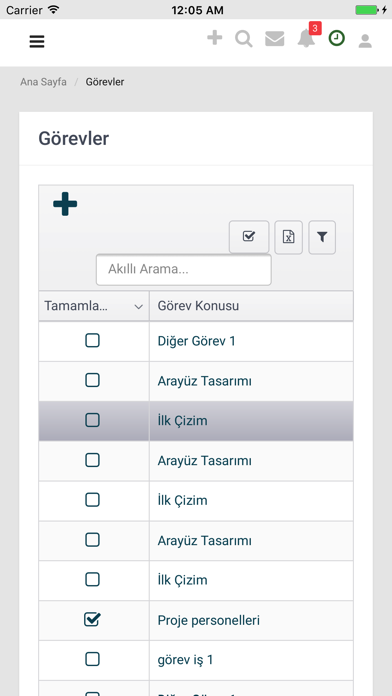Tap the gray plus icon in header
Screen dimensions: 392x696
214,38
